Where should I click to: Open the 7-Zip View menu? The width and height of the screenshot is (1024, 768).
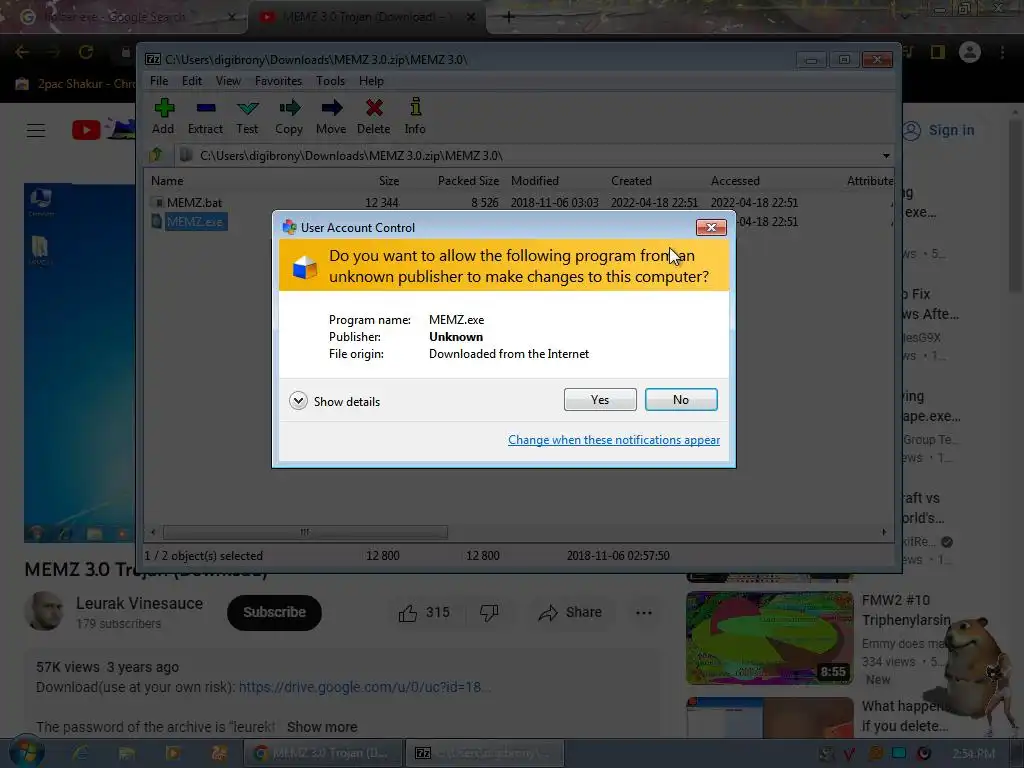(228, 81)
